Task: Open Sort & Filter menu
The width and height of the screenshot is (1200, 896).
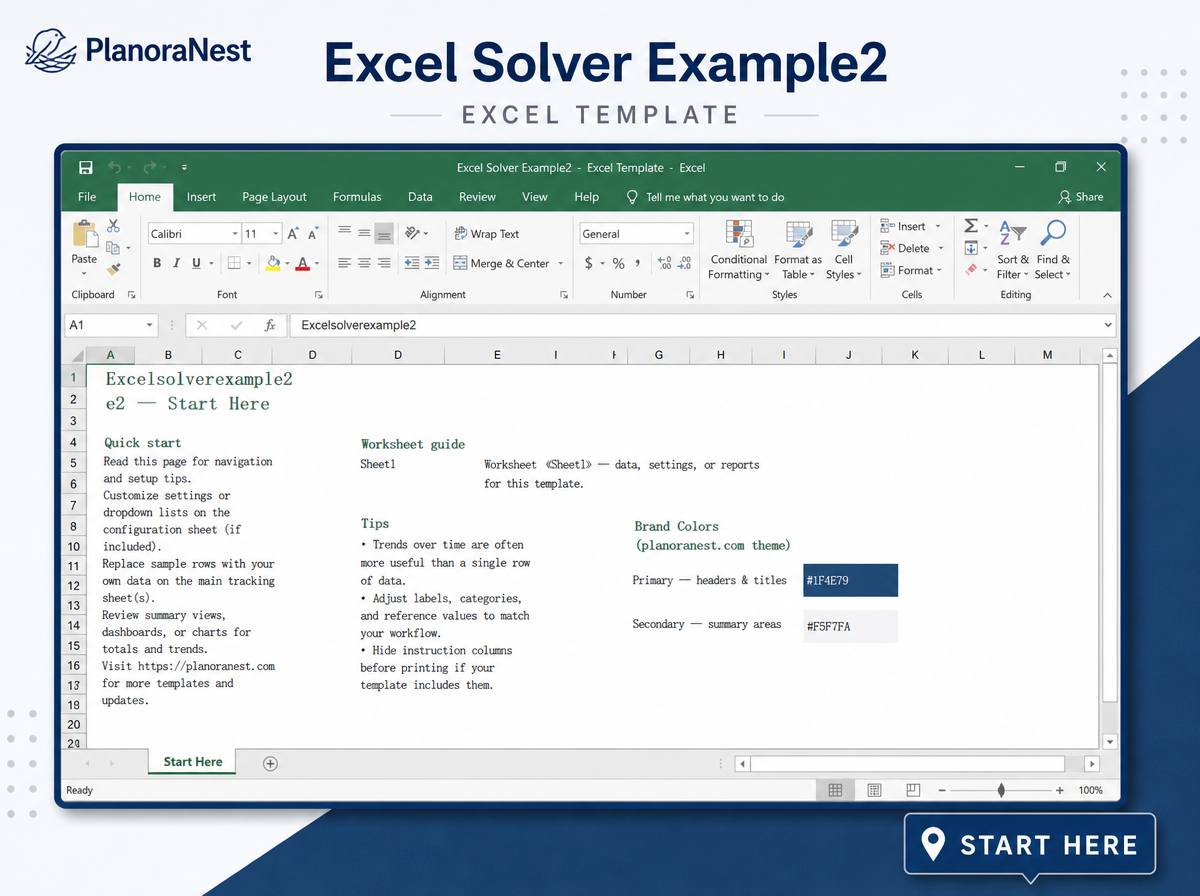Action: (1013, 250)
